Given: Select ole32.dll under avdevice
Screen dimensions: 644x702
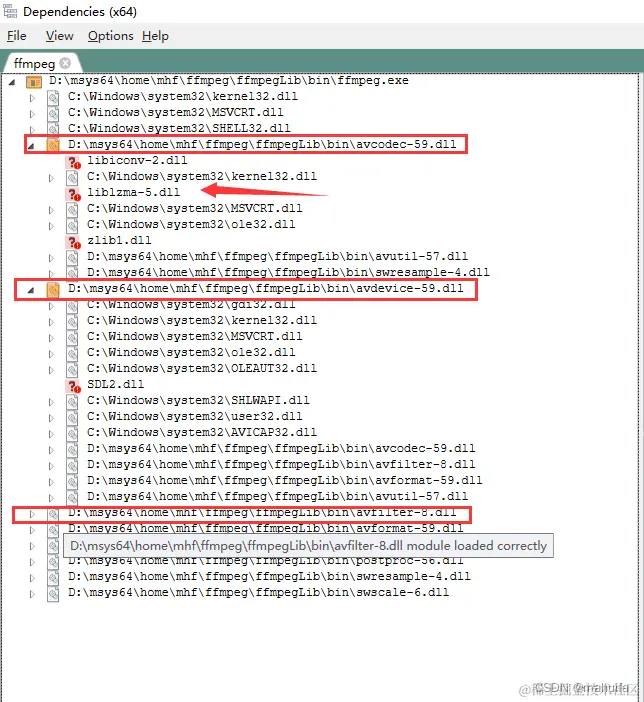Looking at the screenshot, I should coord(191,353).
